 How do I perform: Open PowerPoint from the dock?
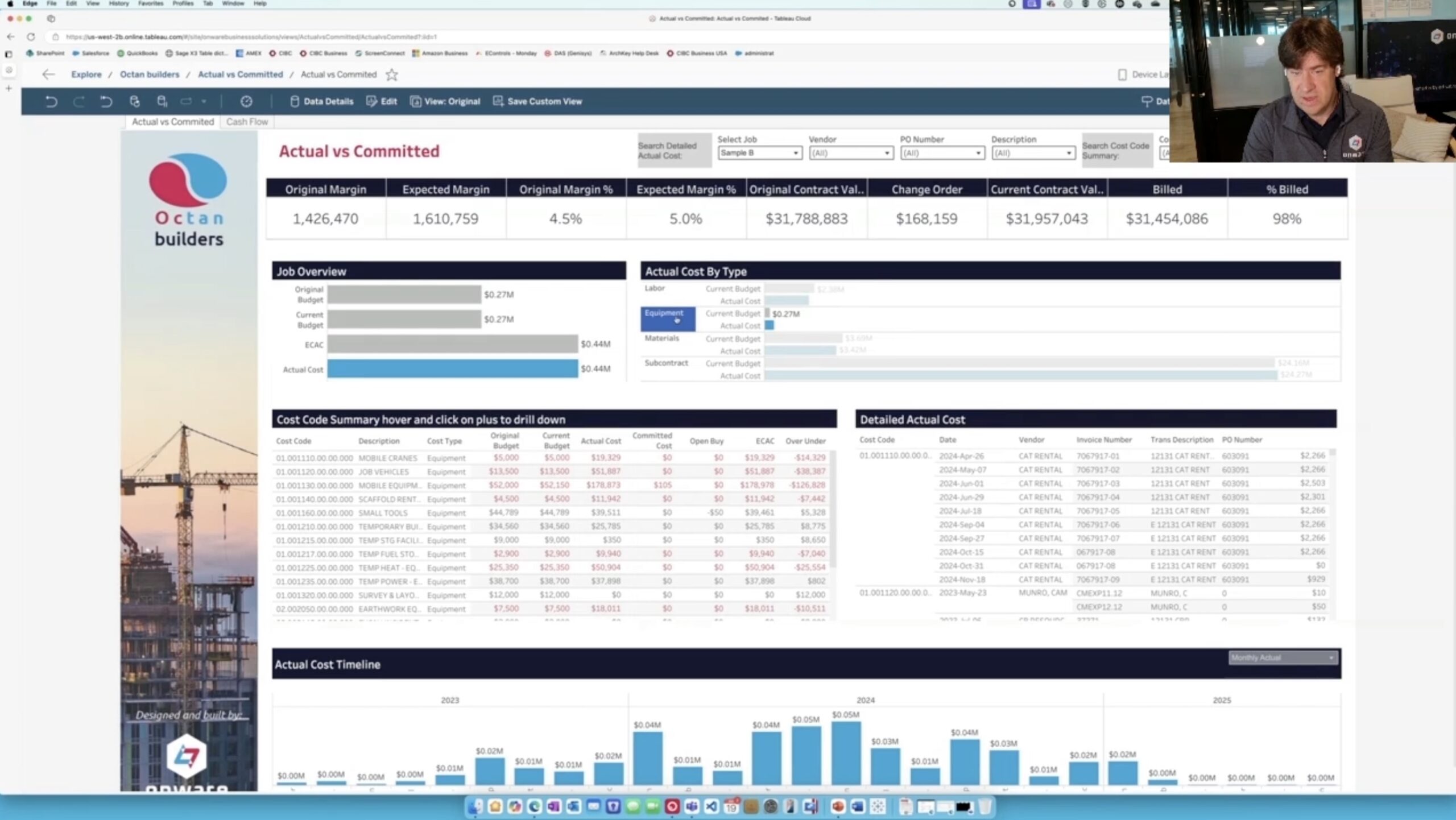click(838, 806)
